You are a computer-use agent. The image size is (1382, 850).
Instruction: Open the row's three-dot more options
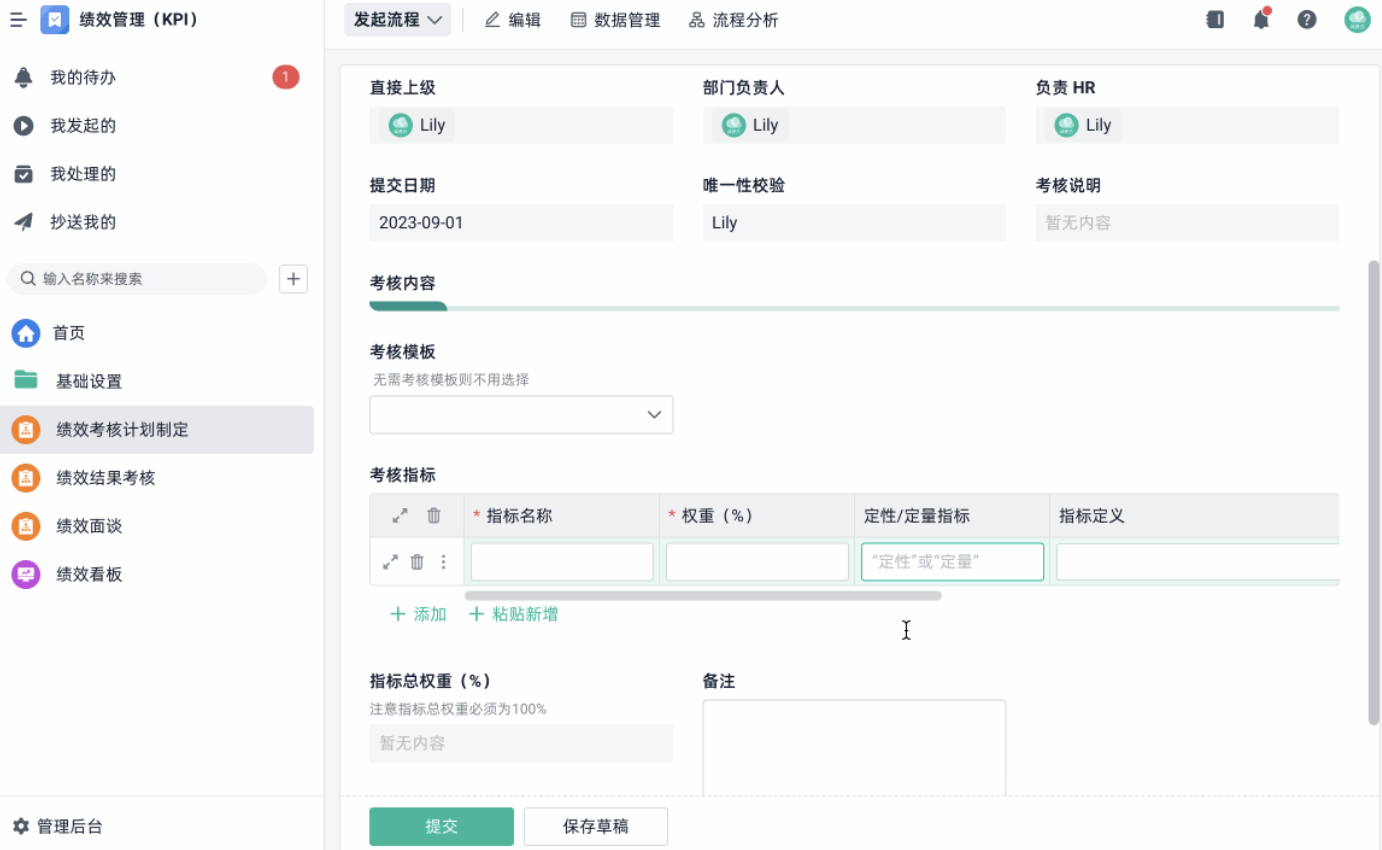pyautogui.click(x=443, y=562)
